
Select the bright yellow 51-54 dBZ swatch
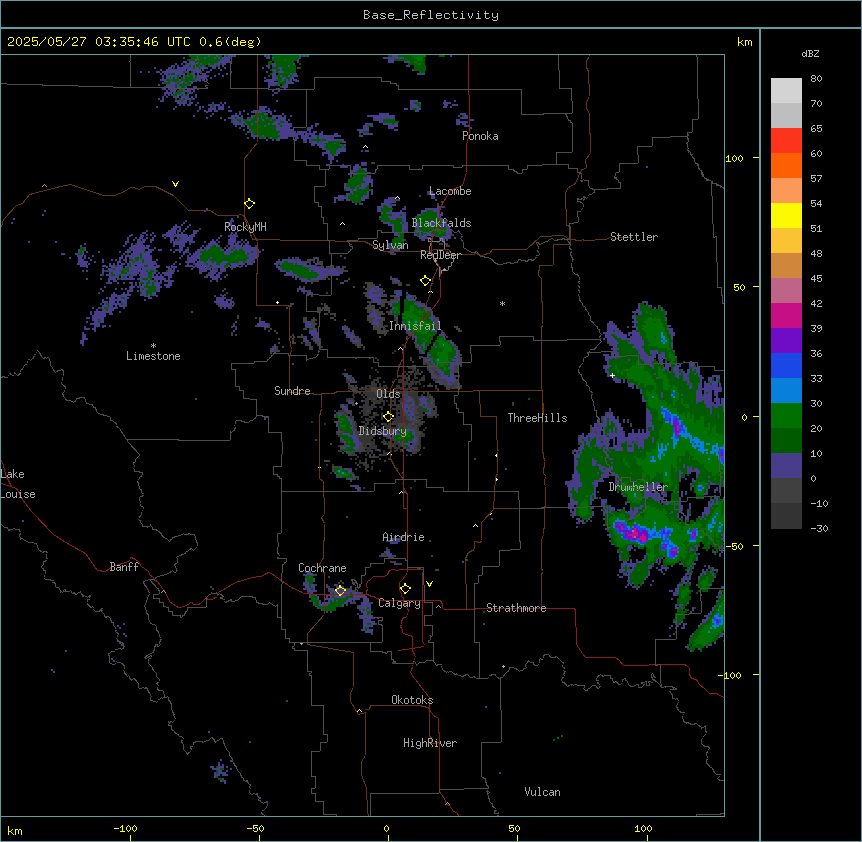pyautogui.click(x=786, y=215)
